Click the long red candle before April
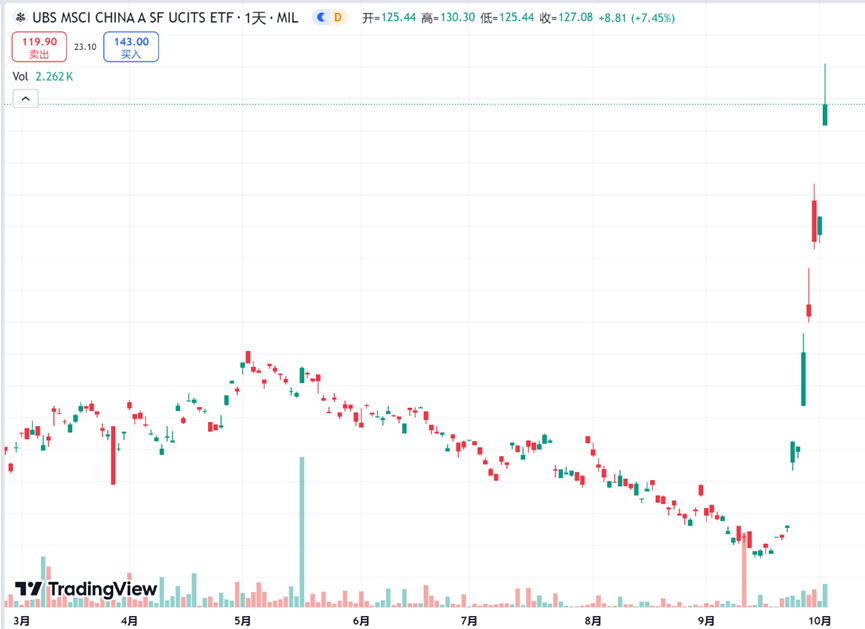This screenshot has width=865, height=629. tap(113, 455)
